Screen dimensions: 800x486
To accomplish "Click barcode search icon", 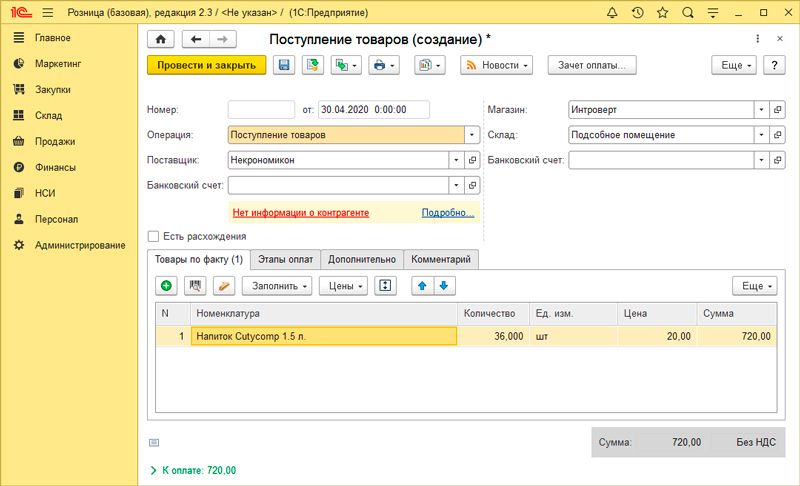I will click(x=195, y=286).
